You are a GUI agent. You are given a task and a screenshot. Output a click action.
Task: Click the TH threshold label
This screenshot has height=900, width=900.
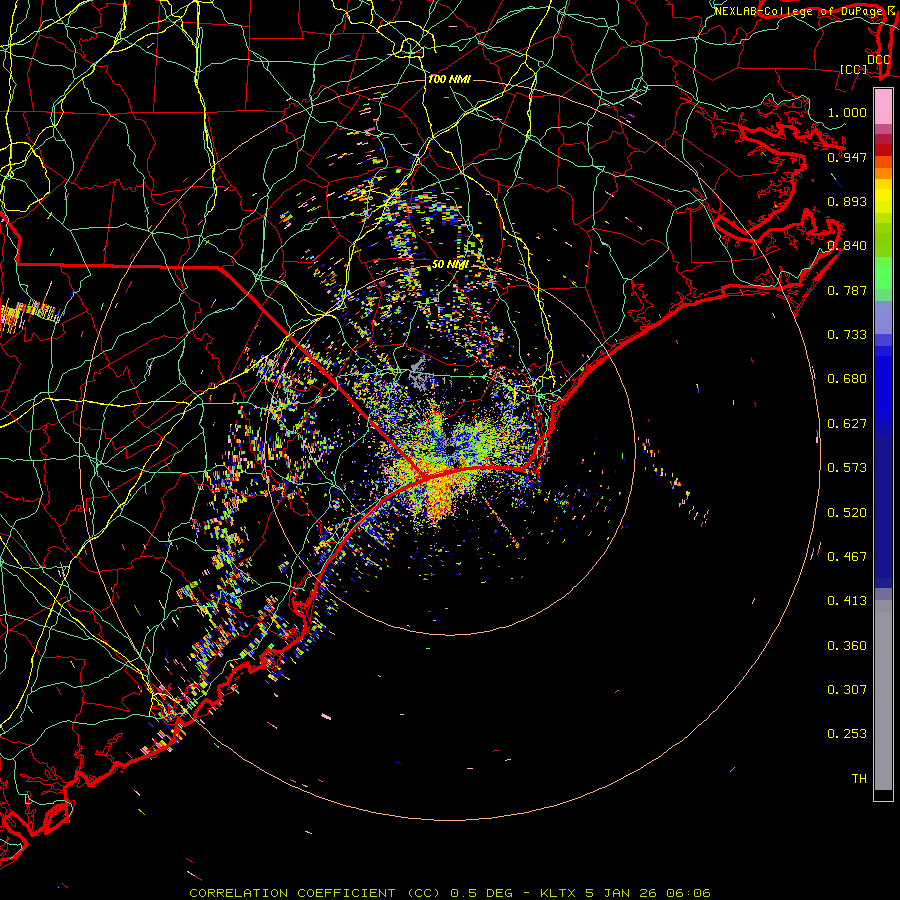pyautogui.click(x=859, y=779)
